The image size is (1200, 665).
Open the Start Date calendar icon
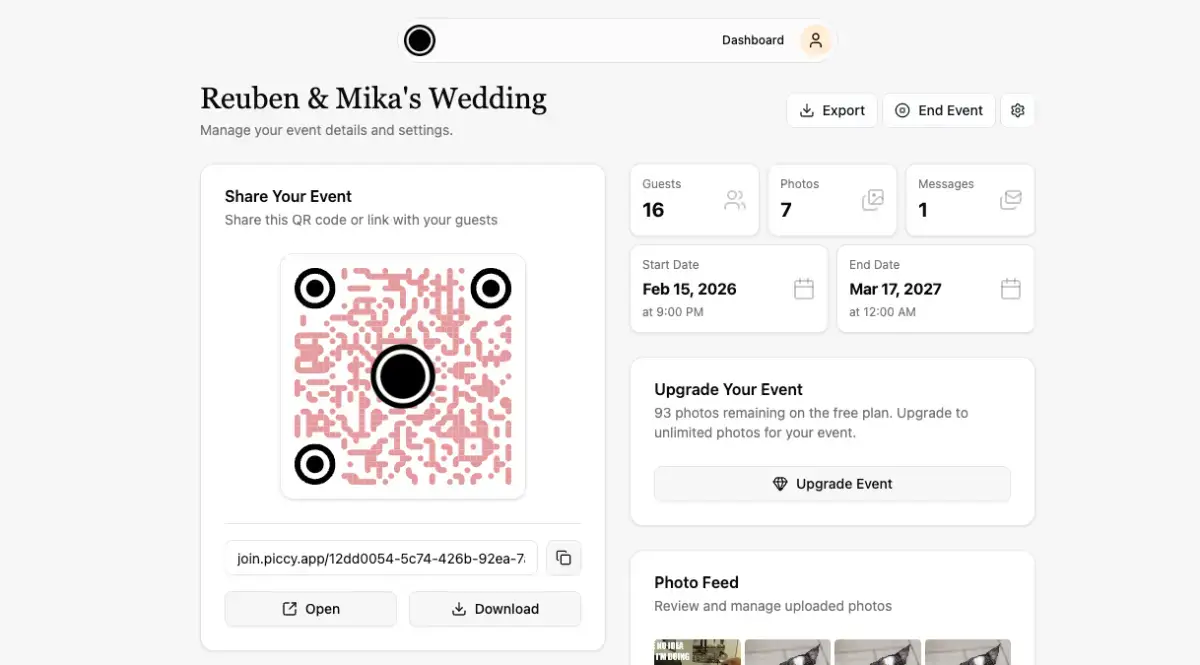click(804, 289)
